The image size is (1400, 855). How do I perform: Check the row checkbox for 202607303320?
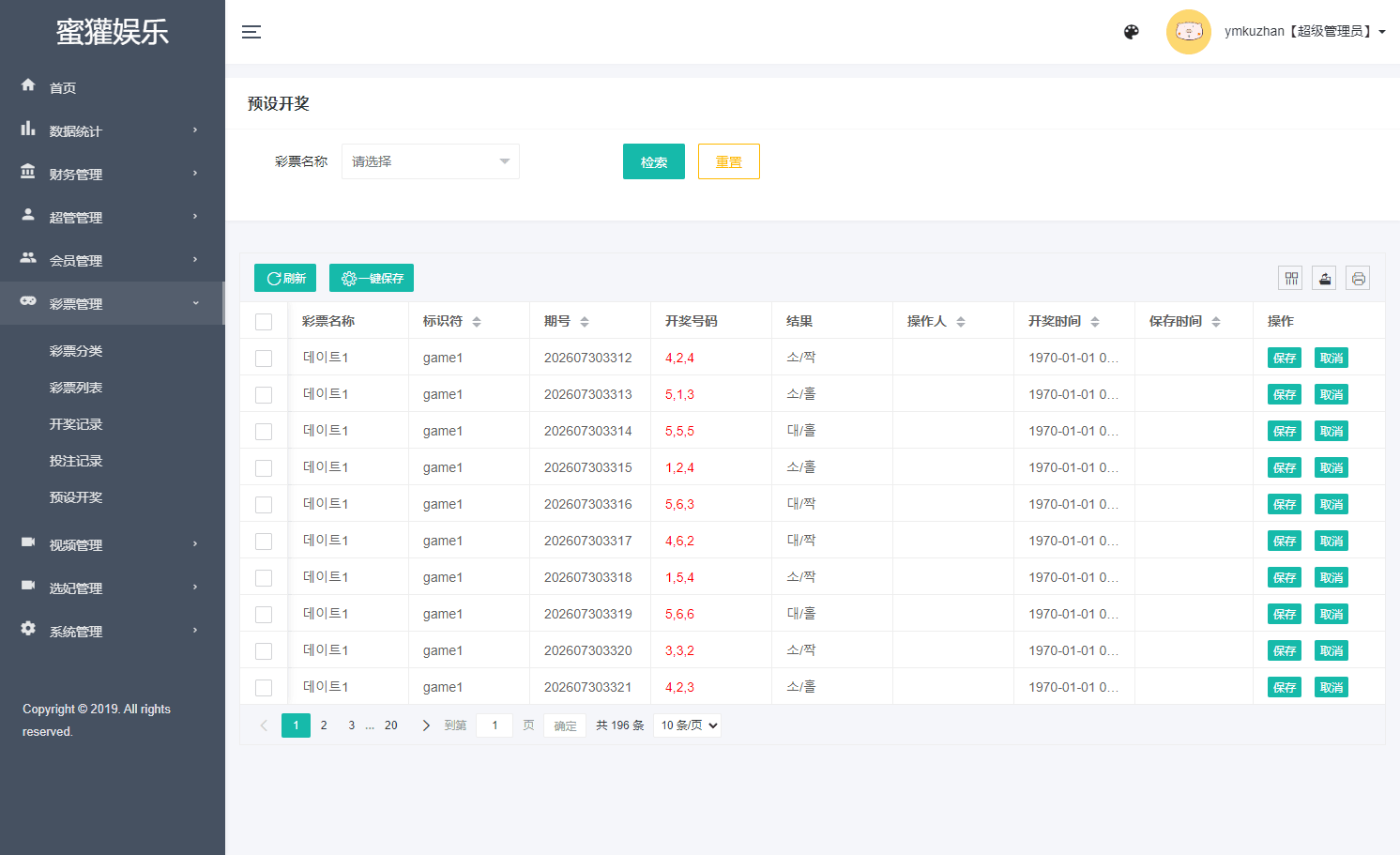point(264,651)
